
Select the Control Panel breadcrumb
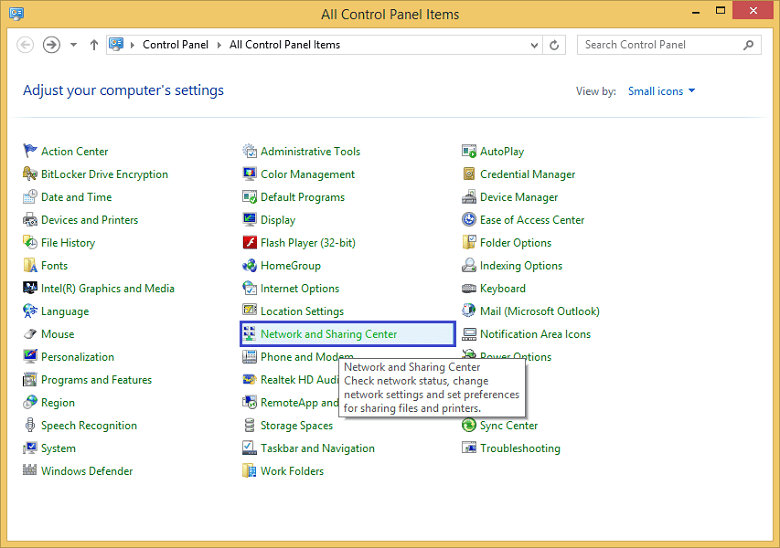175,45
